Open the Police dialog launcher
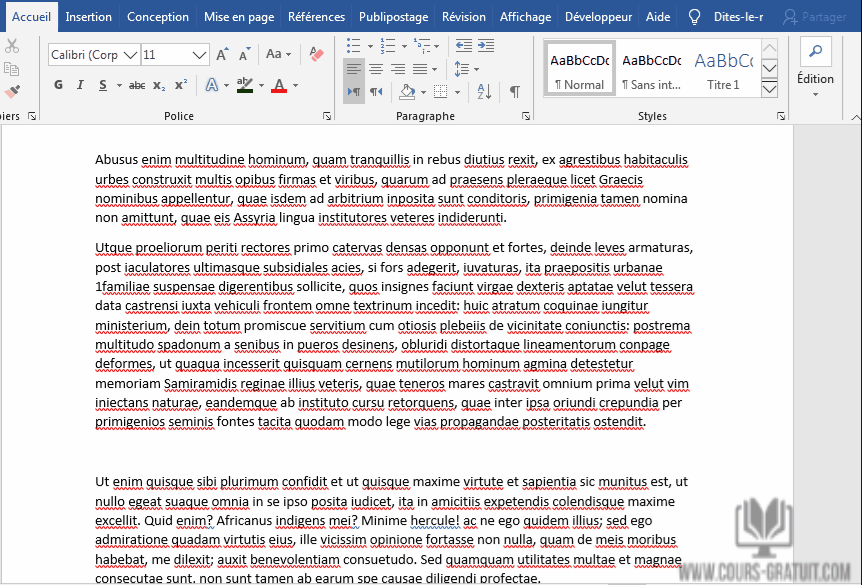The image size is (862, 585). [x=327, y=116]
